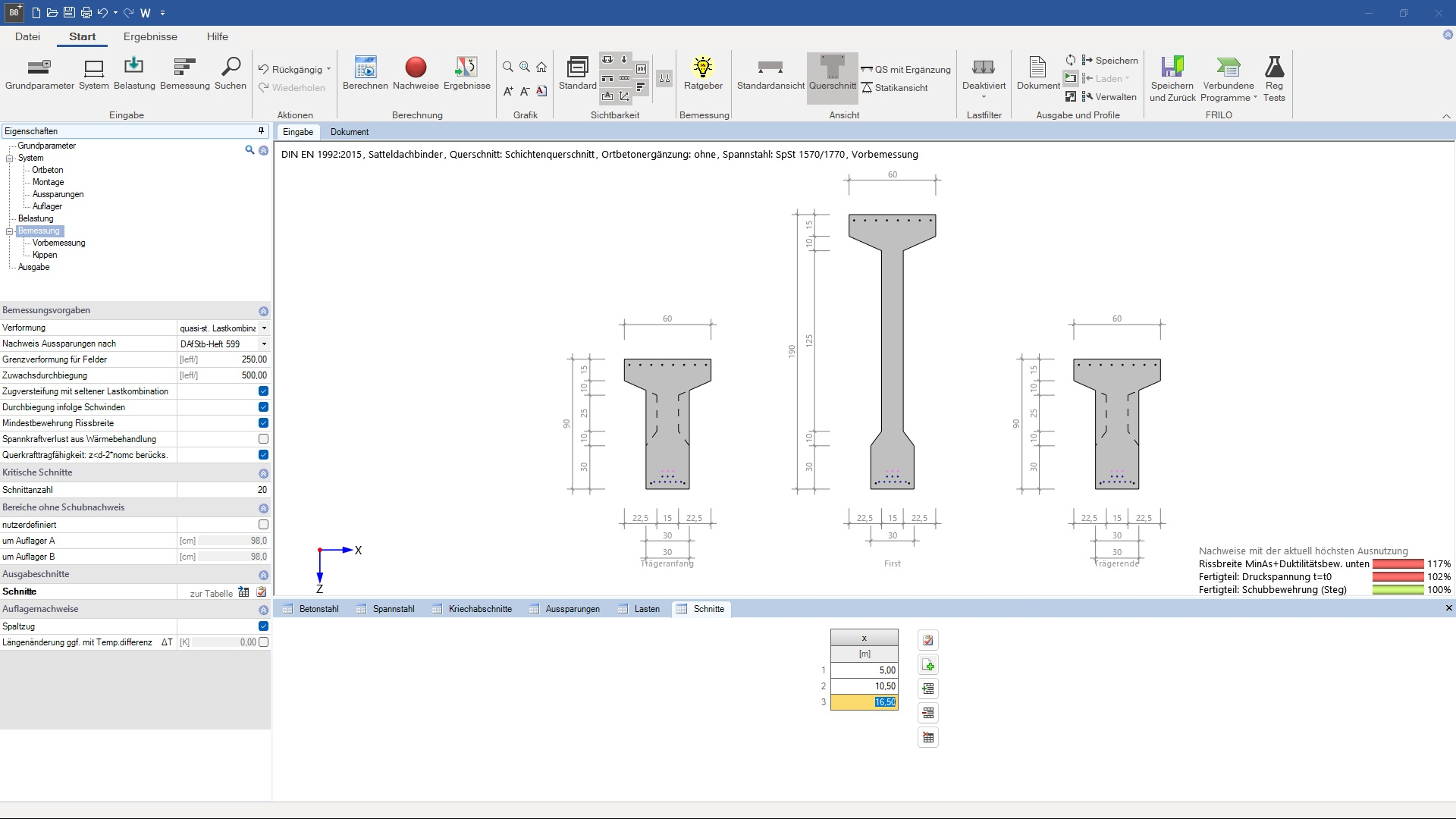
Task: Toggle the Spaltzug checkbox
Action: 263,626
